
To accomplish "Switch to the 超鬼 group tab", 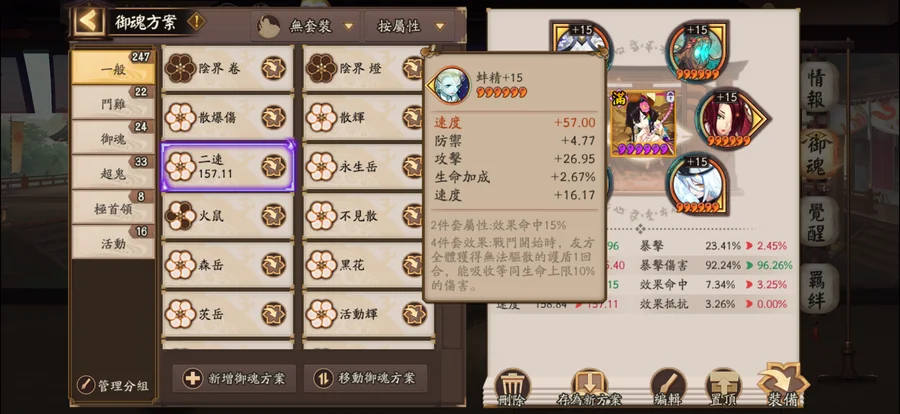I will 113,173.
